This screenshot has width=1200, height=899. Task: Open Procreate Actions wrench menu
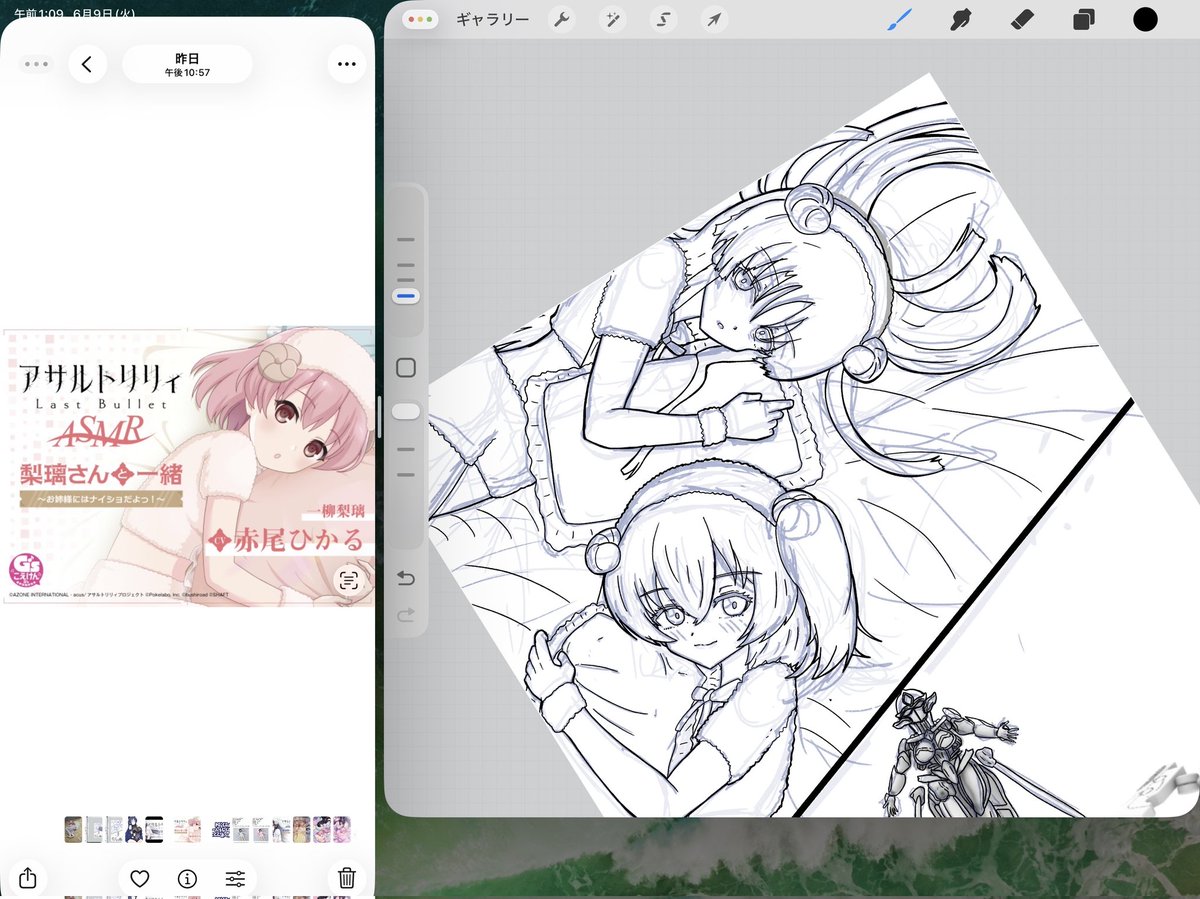pyautogui.click(x=562, y=19)
